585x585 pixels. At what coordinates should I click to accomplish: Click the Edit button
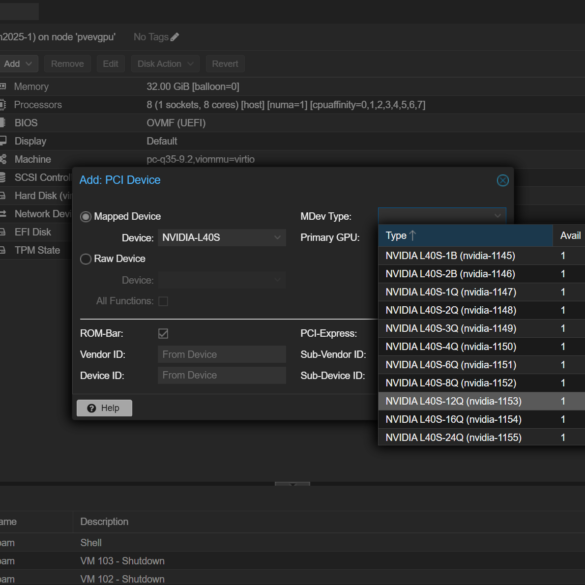(110, 64)
